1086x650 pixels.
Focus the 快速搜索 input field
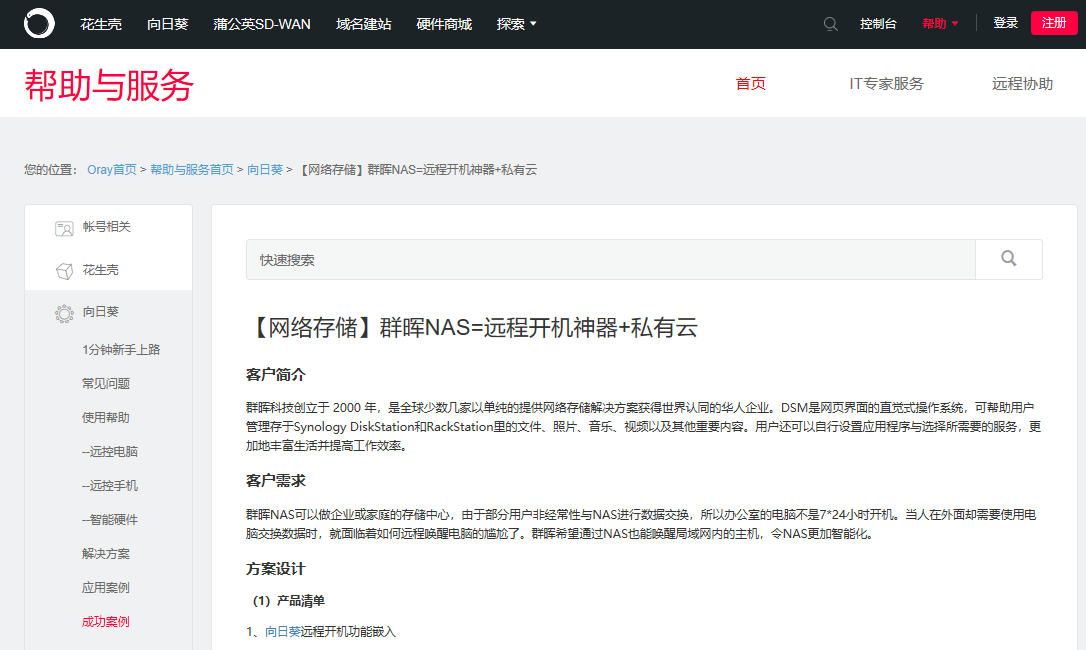click(610, 259)
